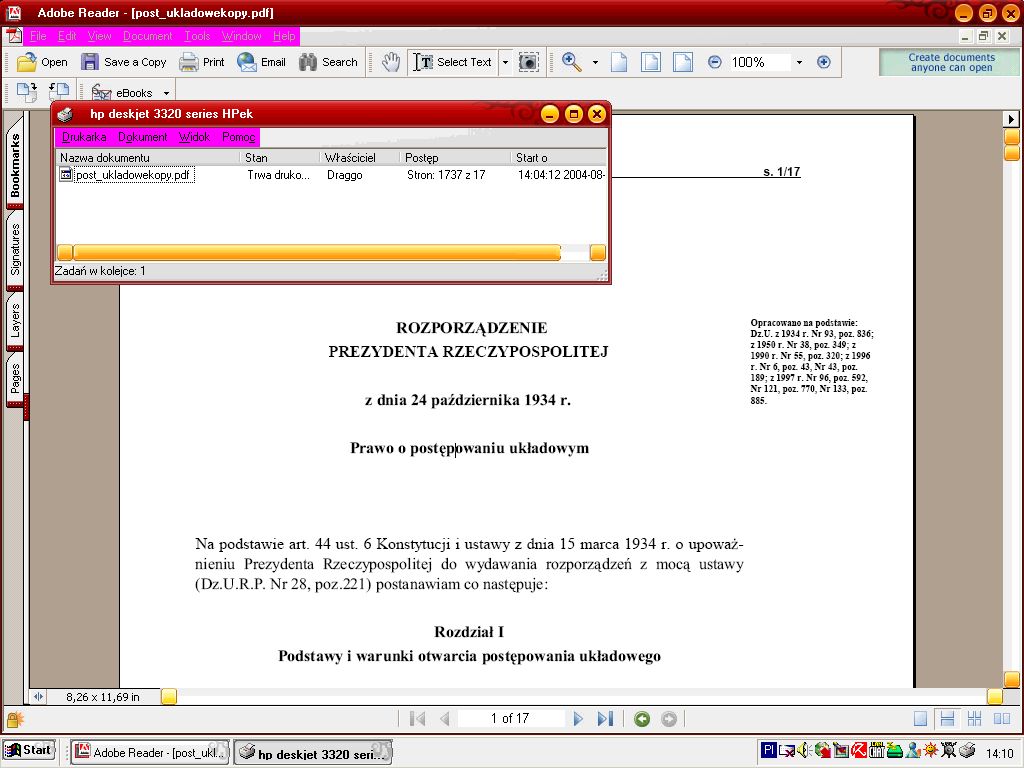
Task: Click the Print toolbar button
Action: [x=202, y=62]
